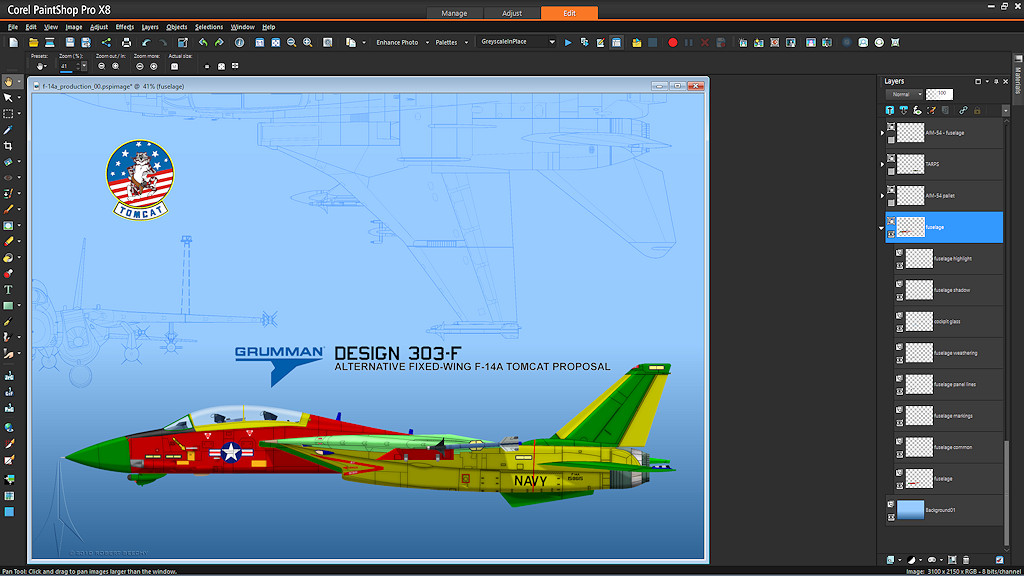Screen dimensions: 1024x576
Task: Click the Share icon in the toolbar
Action: [106, 42]
